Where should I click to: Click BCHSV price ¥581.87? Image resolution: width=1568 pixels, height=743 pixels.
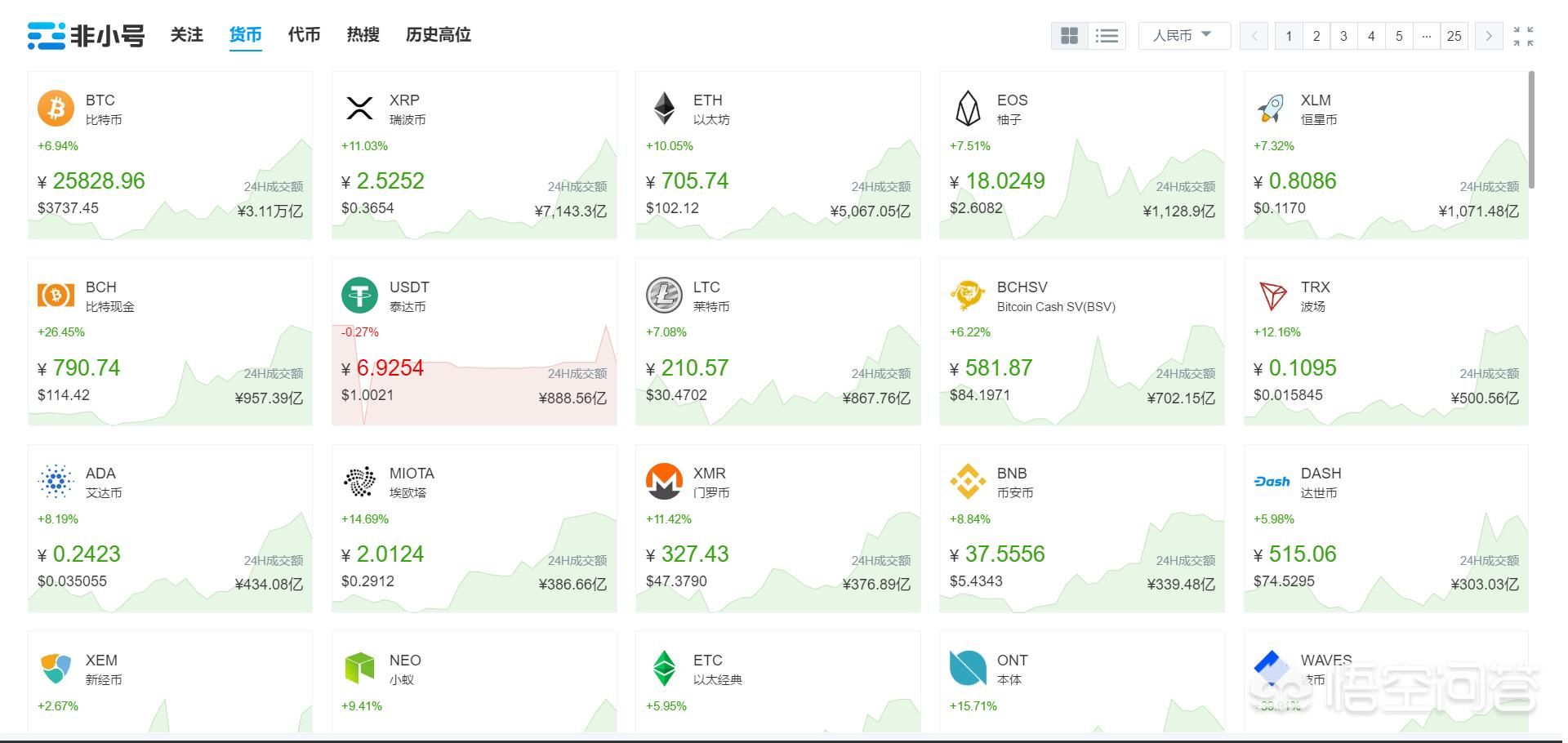coord(991,367)
